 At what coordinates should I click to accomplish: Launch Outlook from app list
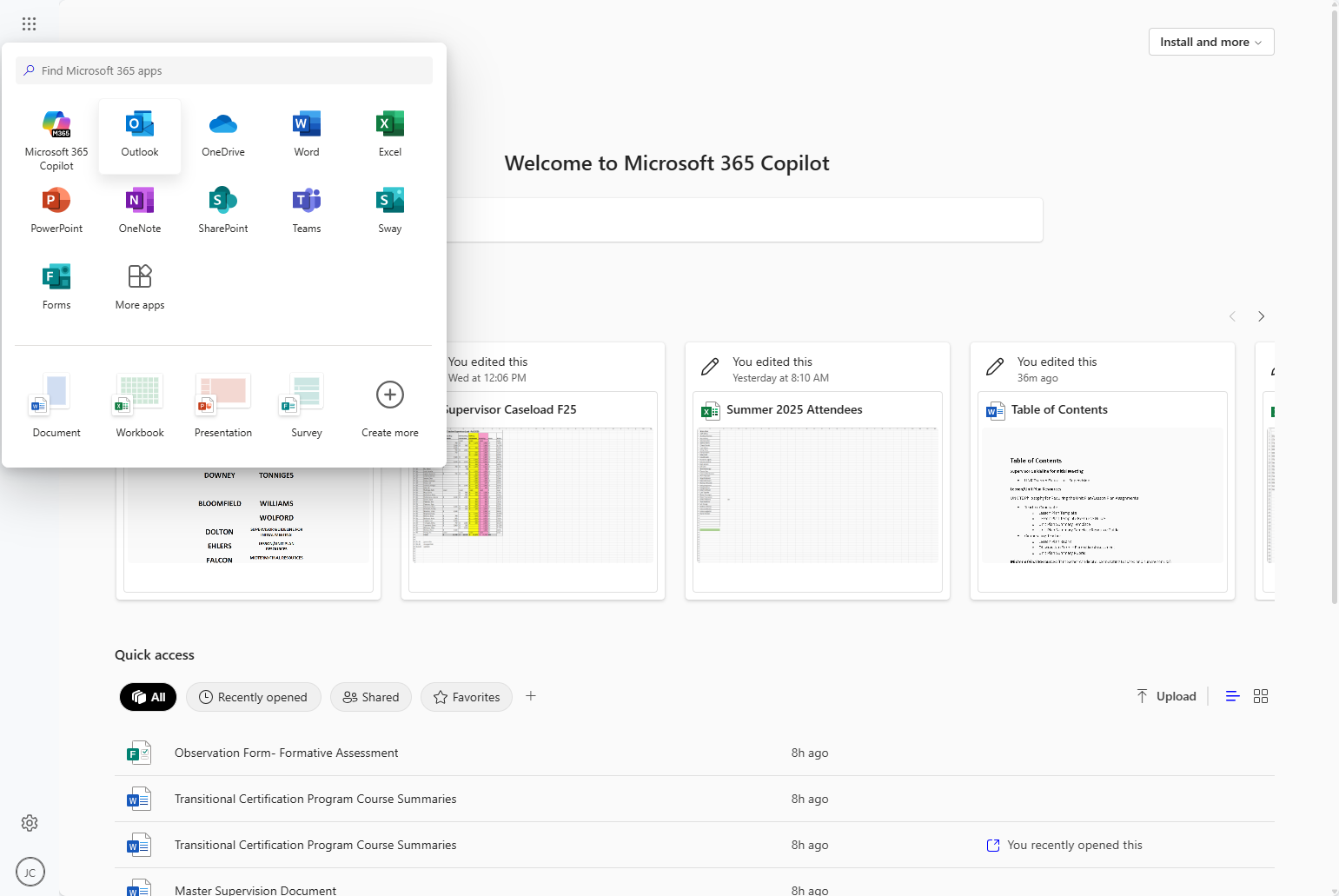pyautogui.click(x=140, y=136)
